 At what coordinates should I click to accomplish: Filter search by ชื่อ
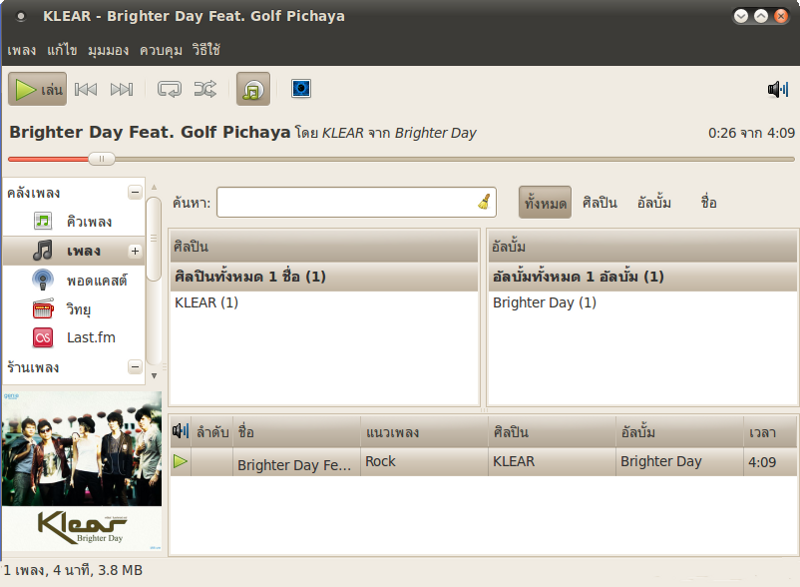click(709, 202)
